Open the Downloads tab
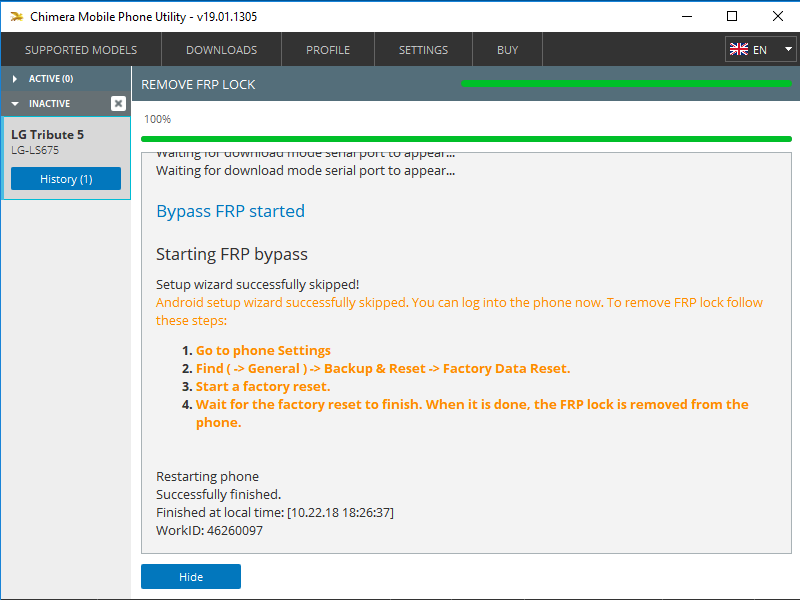The height and width of the screenshot is (600, 800). pyautogui.click(x=221, y=50)
